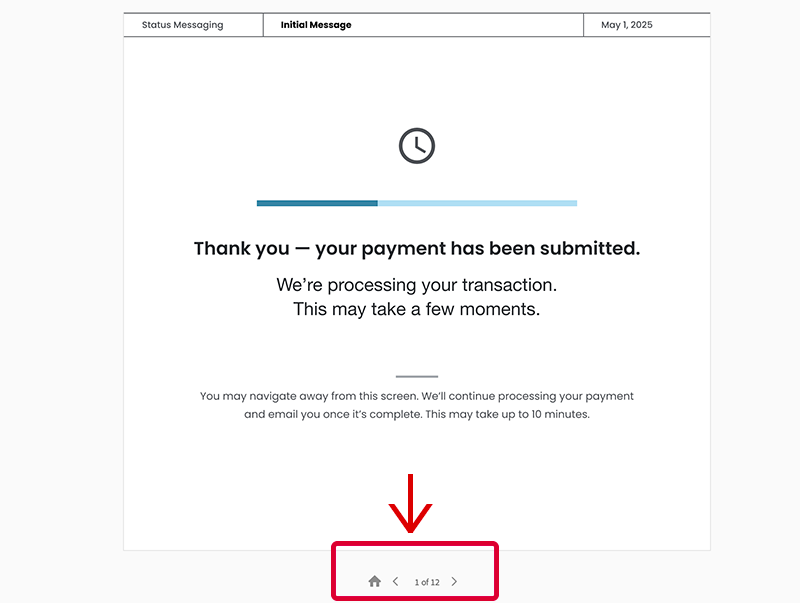The width and height of the screenshot is (800, 603).
Task: Click the 'We're processing your transaction' text
Action: click(x=417, y=285)
